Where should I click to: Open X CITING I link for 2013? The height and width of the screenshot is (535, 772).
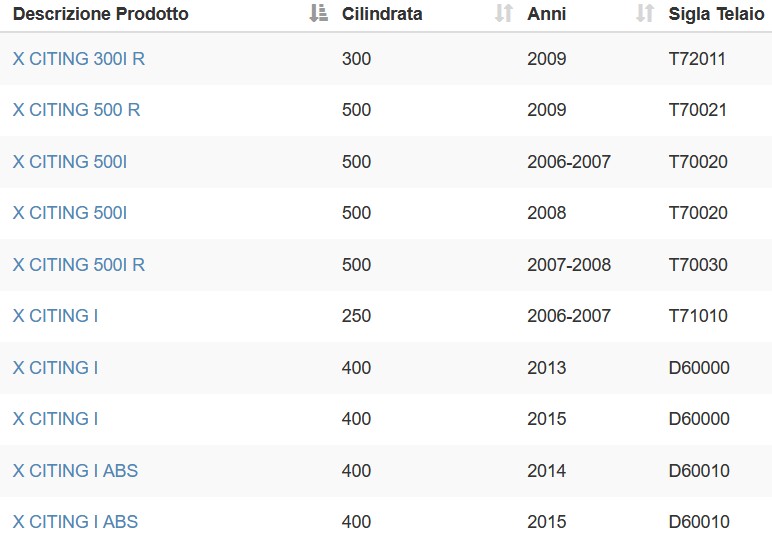[56, 368]
